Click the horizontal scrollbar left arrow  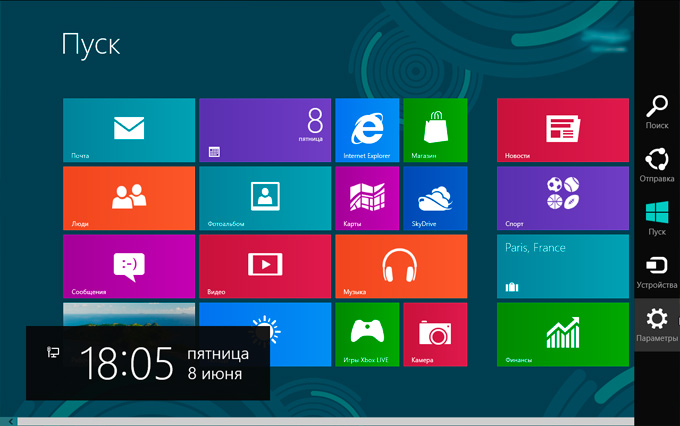[9, 421]
